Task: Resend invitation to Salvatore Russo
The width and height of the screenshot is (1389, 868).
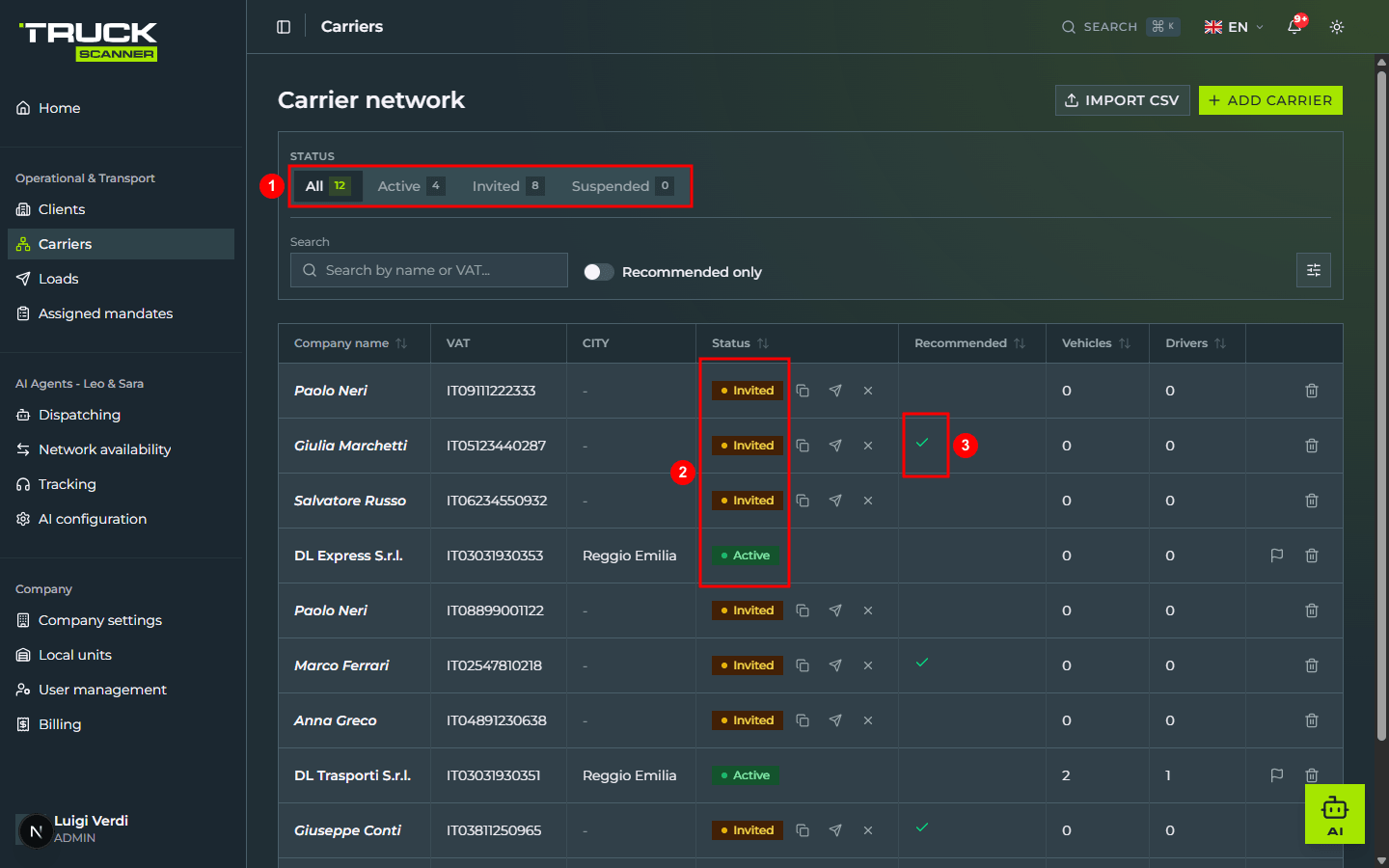Action: click(x=835, y=501)
